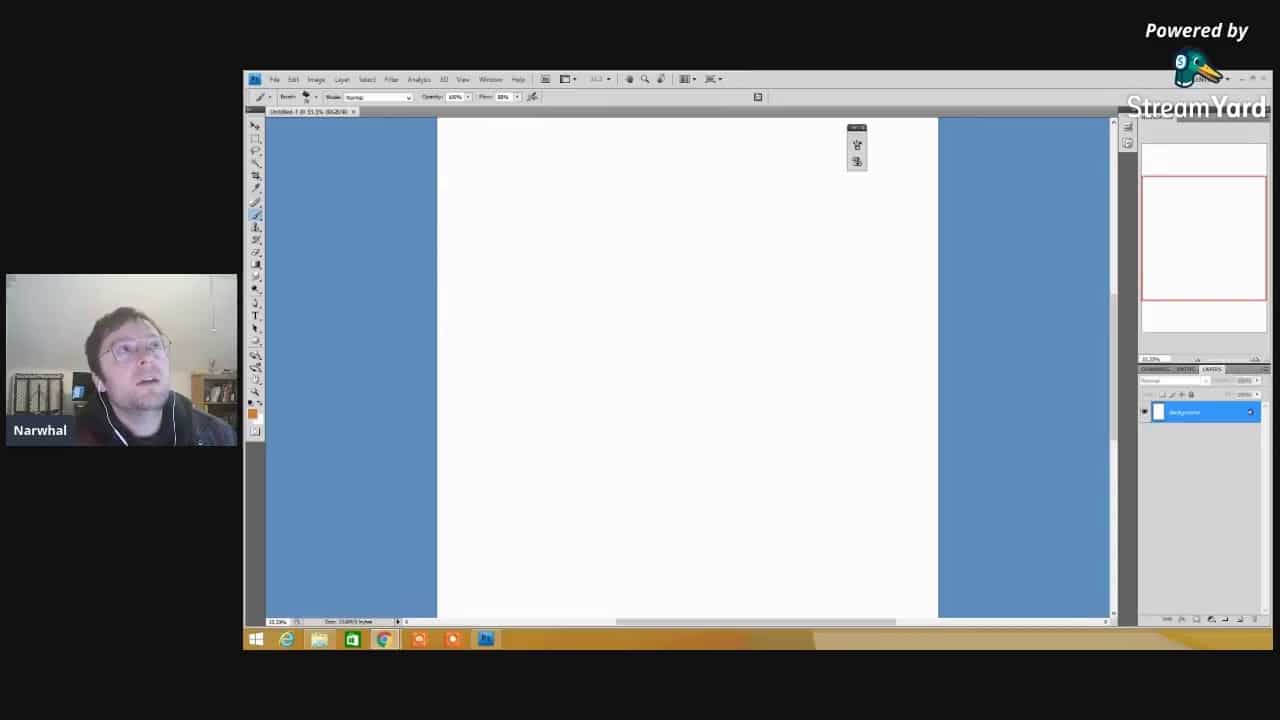Toggle the lock transparent pixels option
Screen dimensions: 1280x720
click(1162, 394)
